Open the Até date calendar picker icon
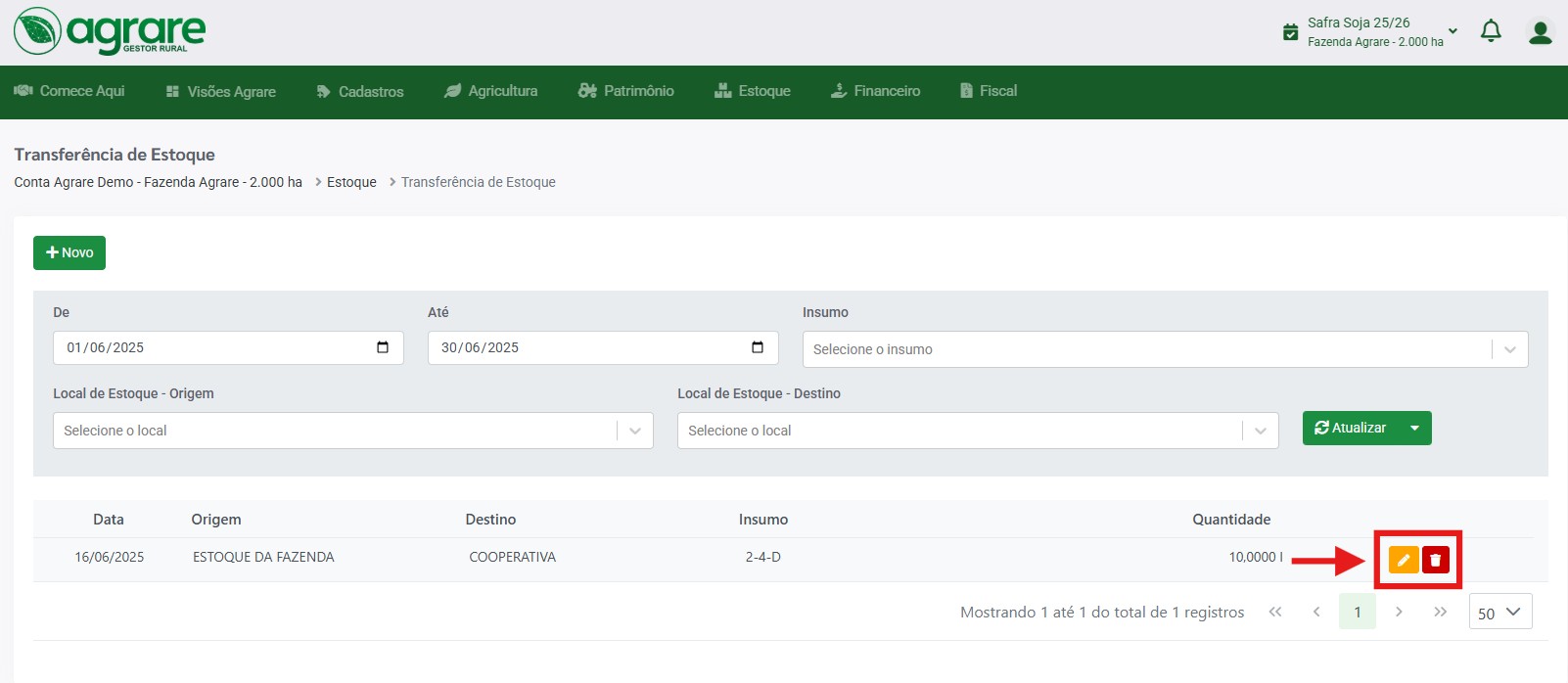This screenshot has height=683, width=1568. (758, 347)
